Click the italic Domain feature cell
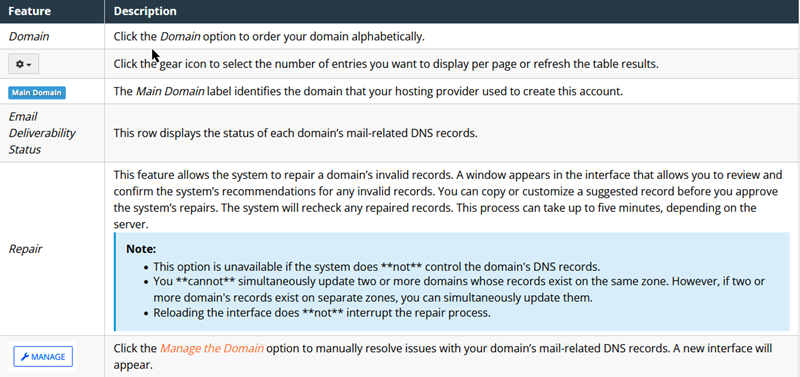The width and height of the screenshot is (800, 377). 29,37
